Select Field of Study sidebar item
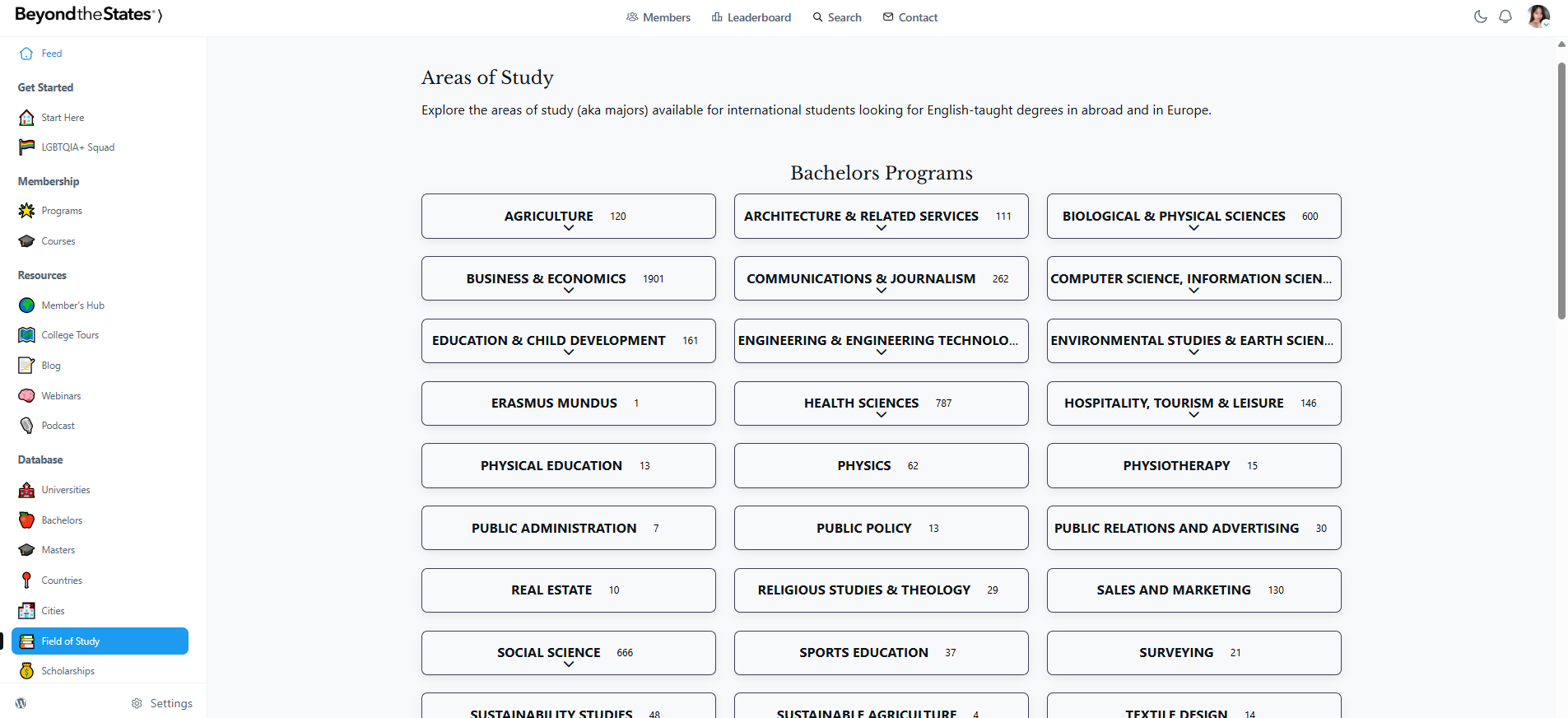The image size is (1568, 718). pyautogui.click(x=100, y=641)
